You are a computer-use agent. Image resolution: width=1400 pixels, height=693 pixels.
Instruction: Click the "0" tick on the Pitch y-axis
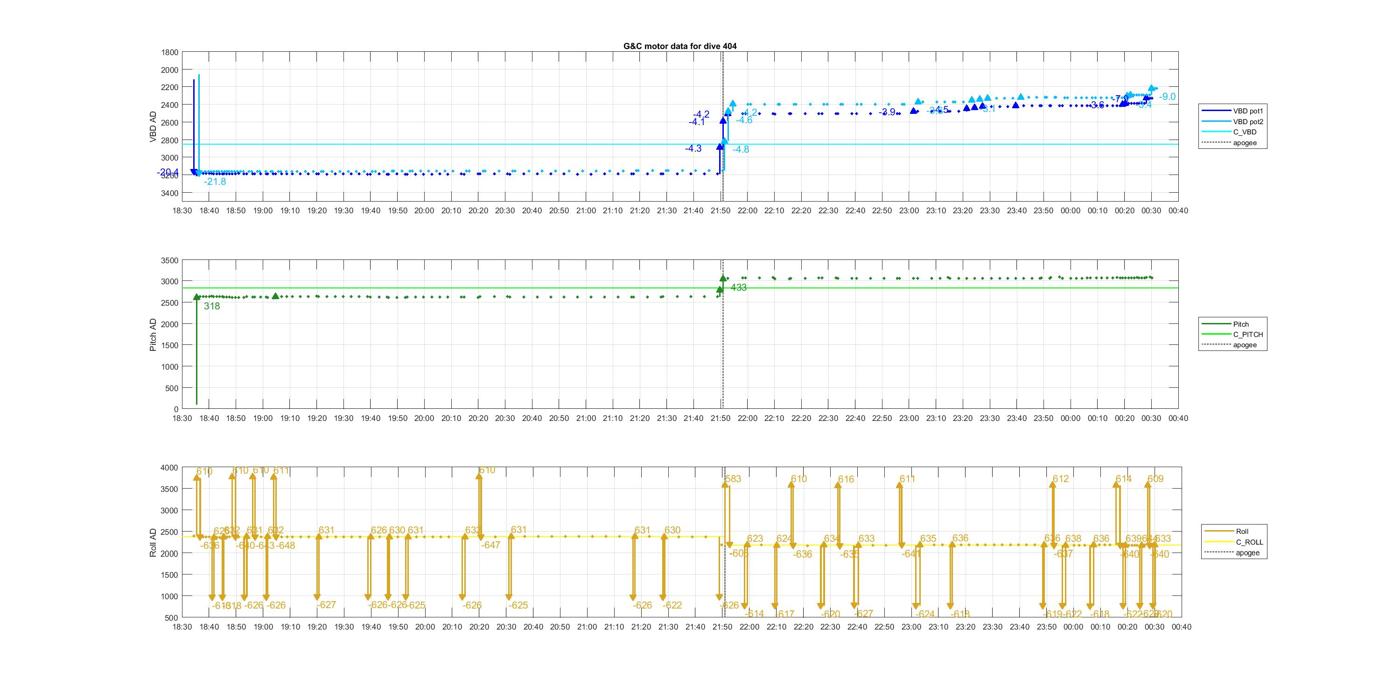[x=176, y=410]
